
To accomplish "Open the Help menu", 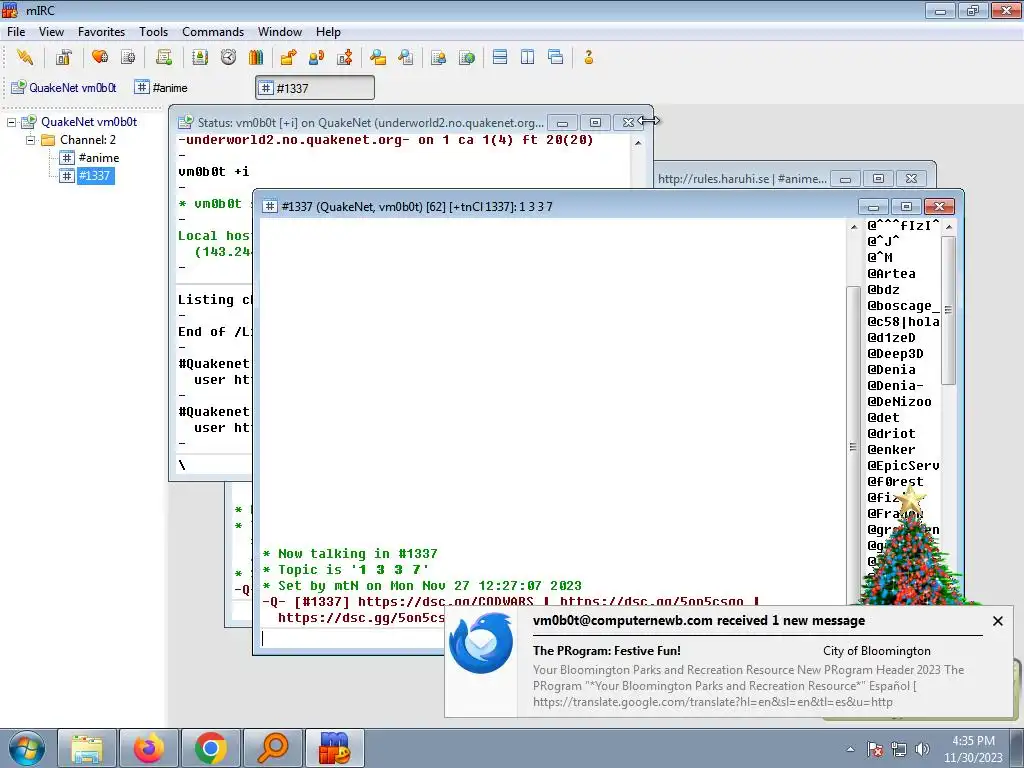I will coord(328,32).
